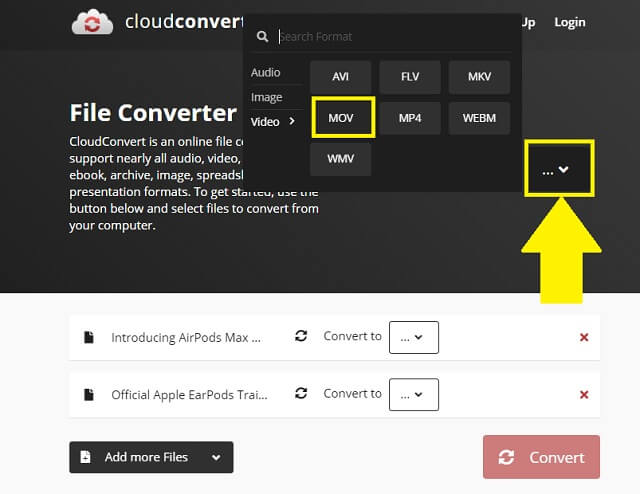Click the File Converter heading
Image resolution: width=640 pixels, height=494 pixels.
(153, 113)
